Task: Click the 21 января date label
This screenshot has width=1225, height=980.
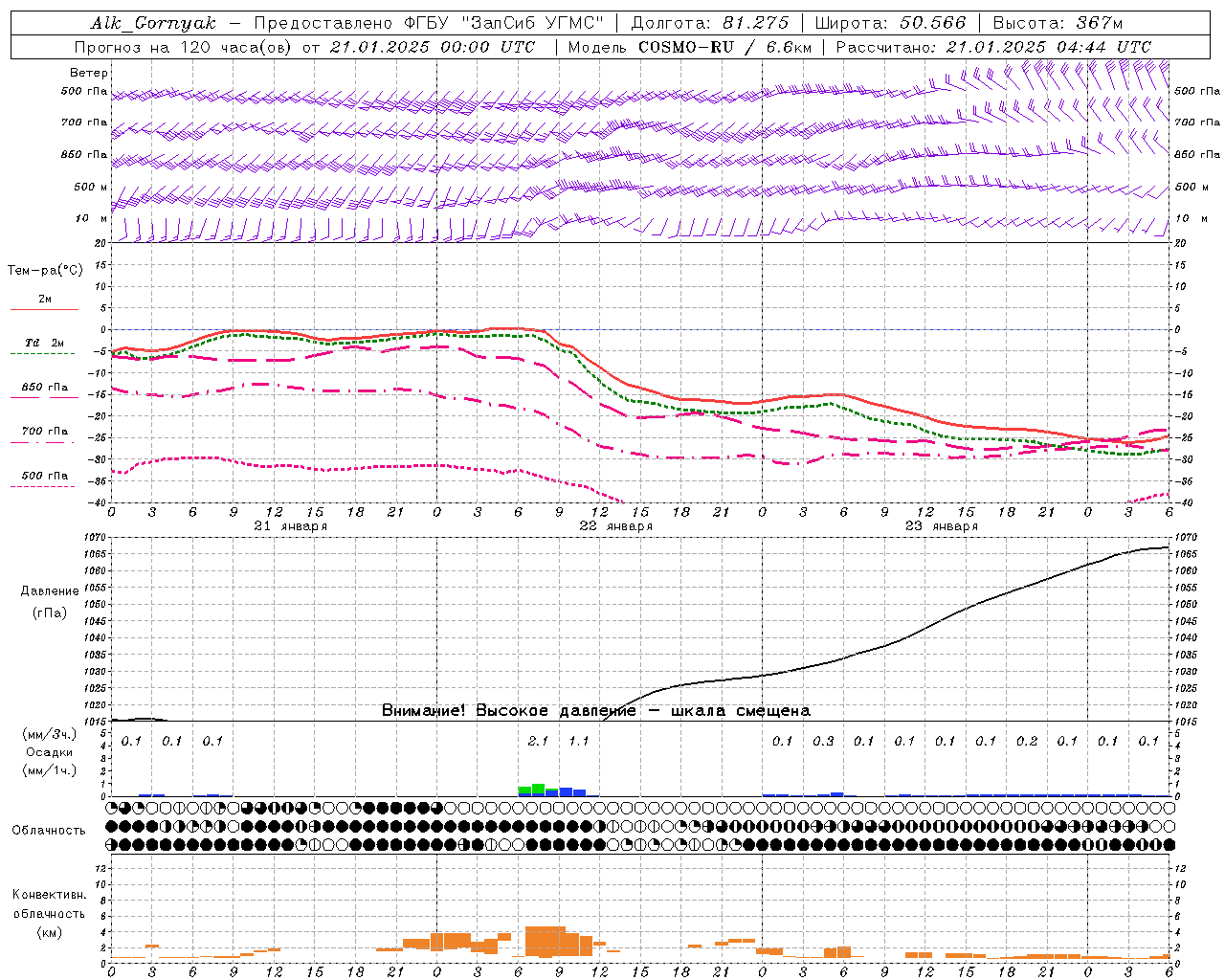Action: pos(290,526)
